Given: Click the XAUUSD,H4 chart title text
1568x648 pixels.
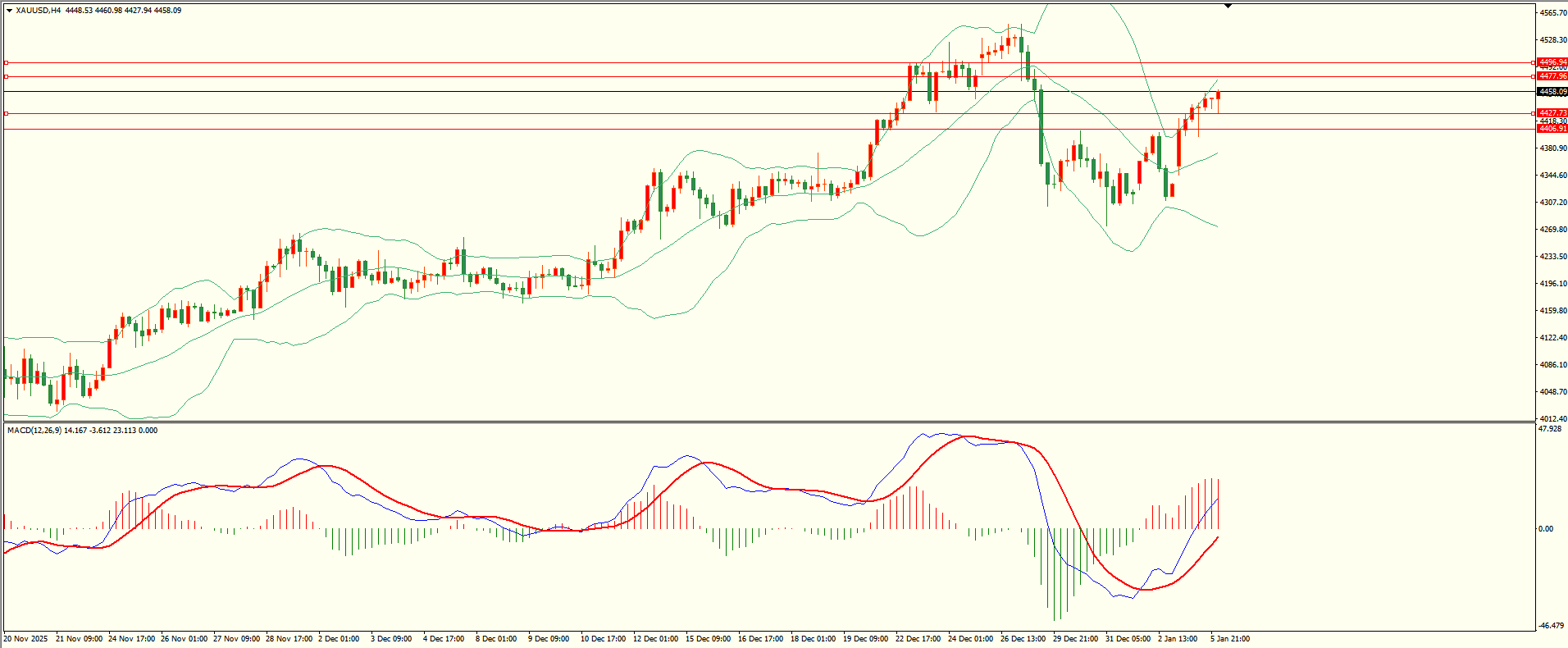Looking at the screenshot, I should coord(38,11).
